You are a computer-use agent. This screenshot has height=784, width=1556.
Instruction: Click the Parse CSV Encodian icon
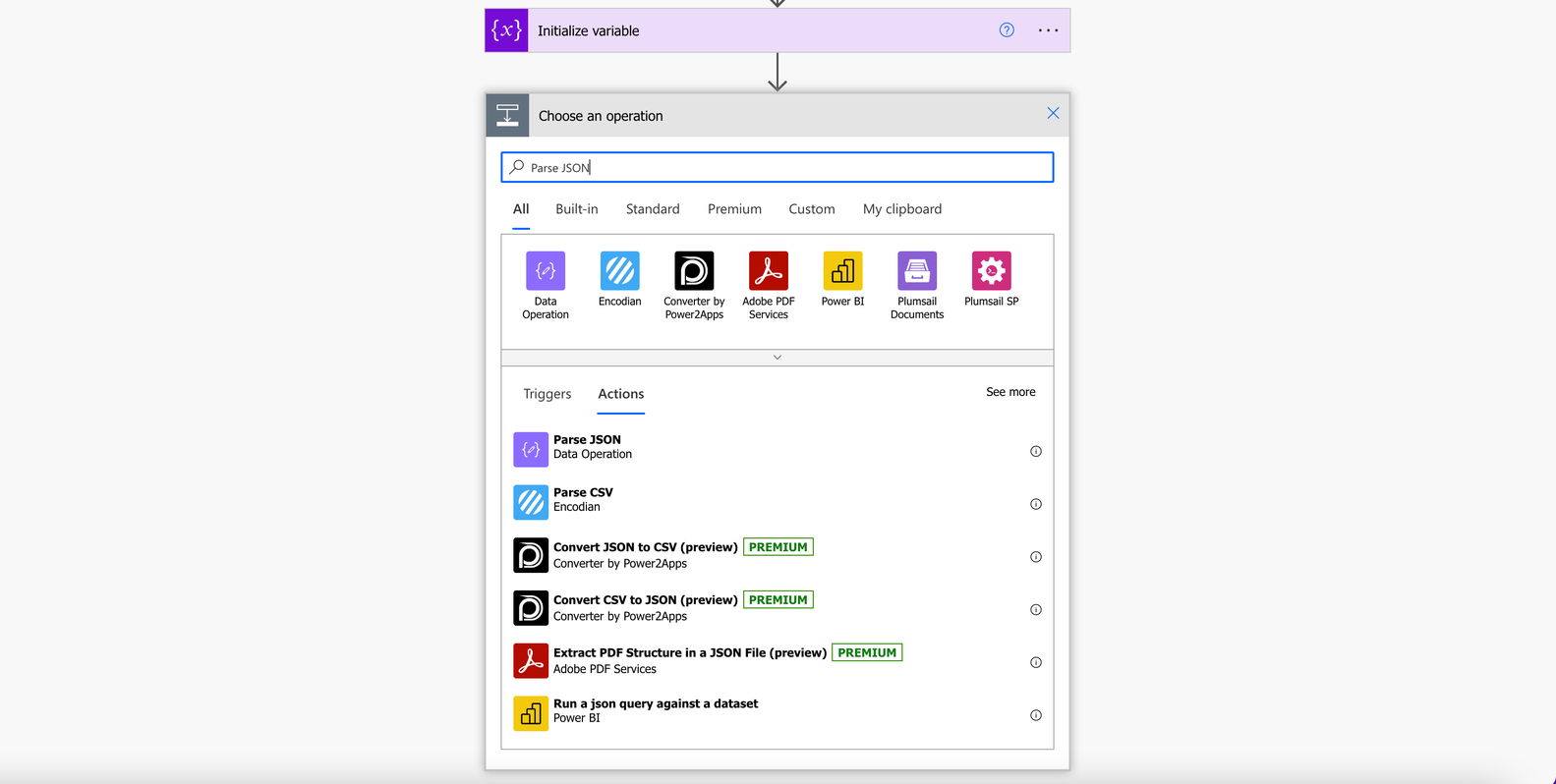[531, 502]
